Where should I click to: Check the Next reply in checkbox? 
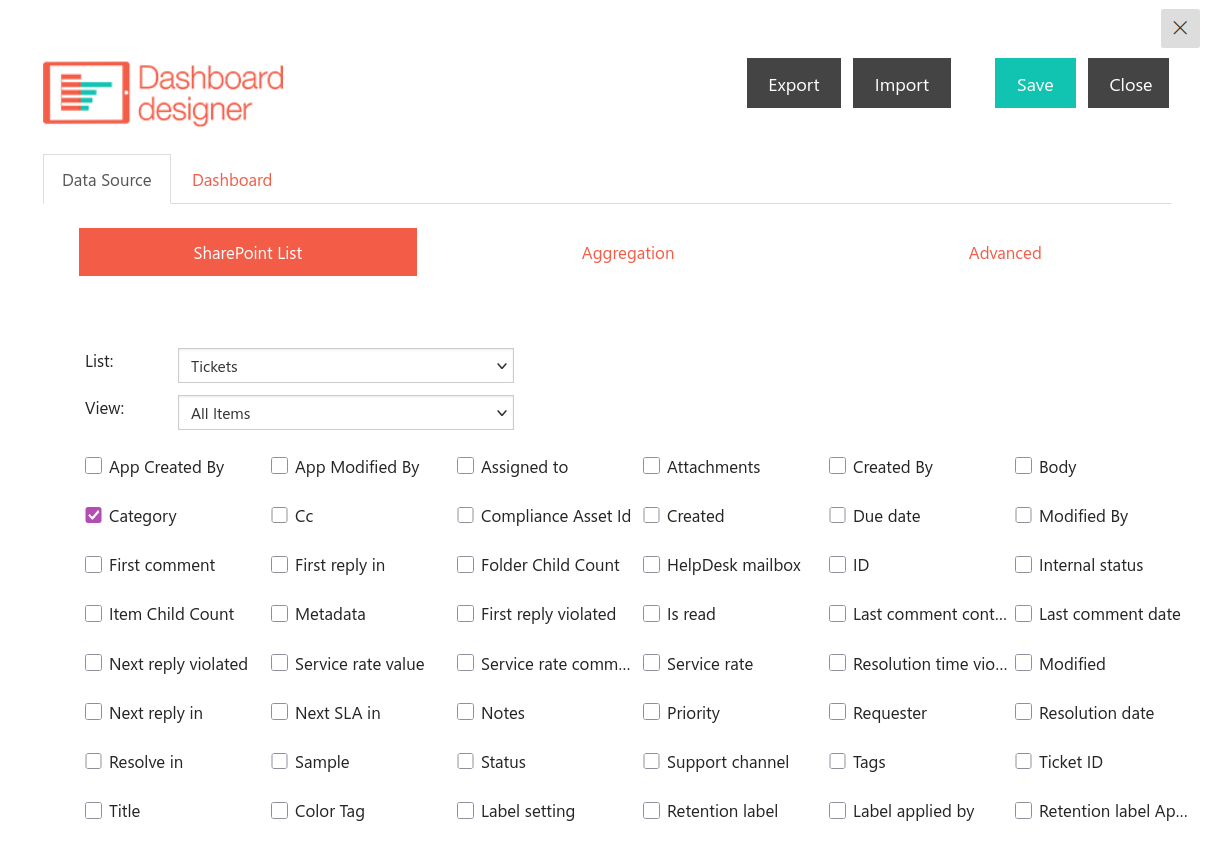[x=93, y=711]
